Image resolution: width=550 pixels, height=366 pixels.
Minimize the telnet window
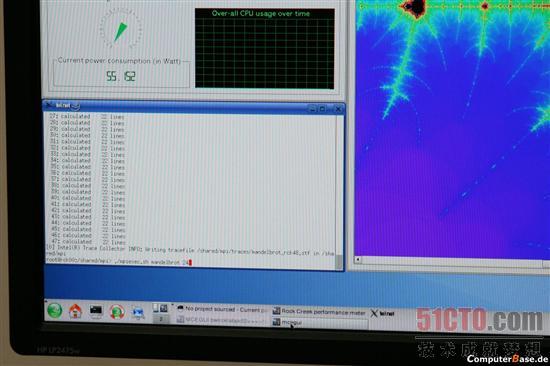313,109
